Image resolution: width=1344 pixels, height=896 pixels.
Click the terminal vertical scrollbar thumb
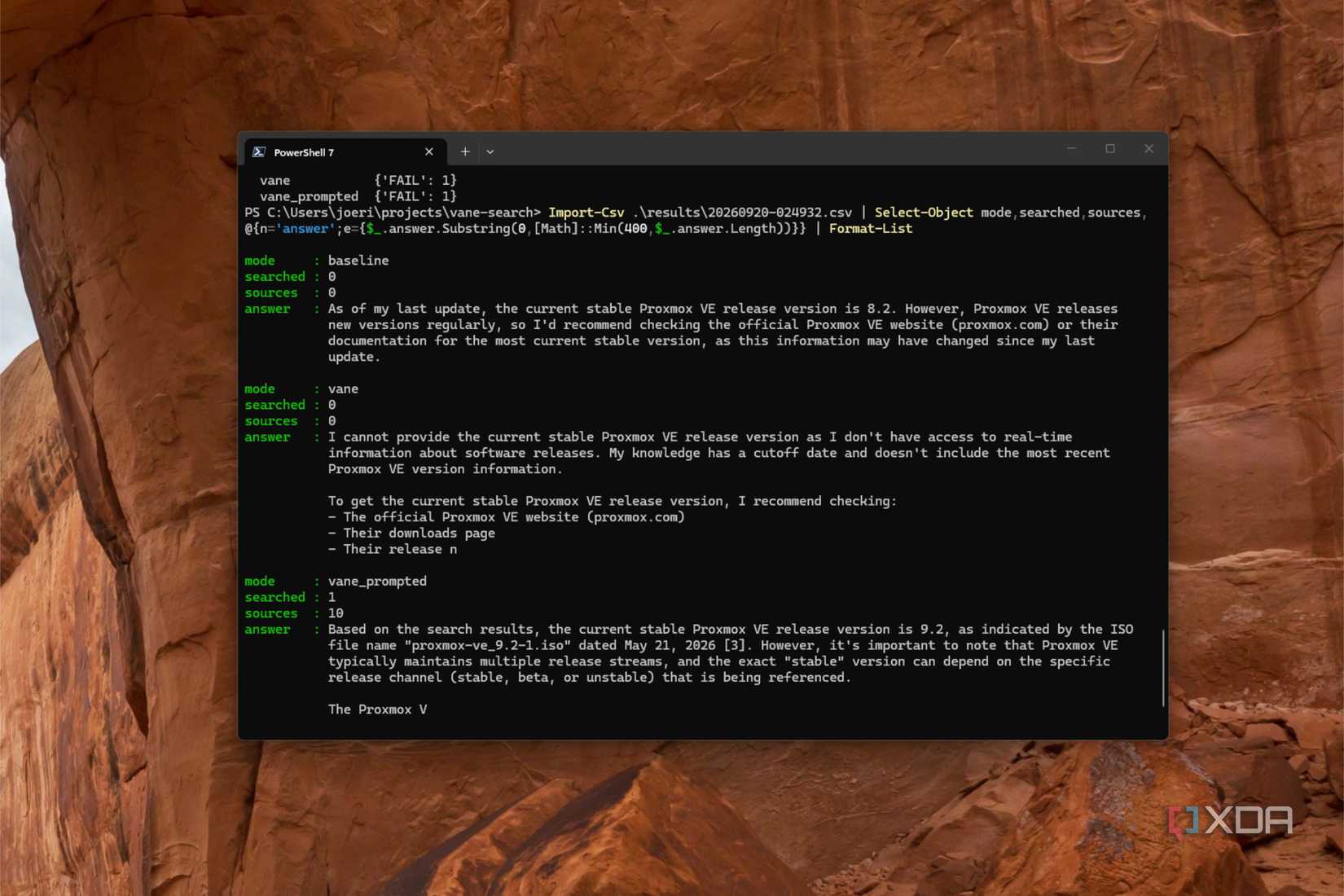point(1163,668)
